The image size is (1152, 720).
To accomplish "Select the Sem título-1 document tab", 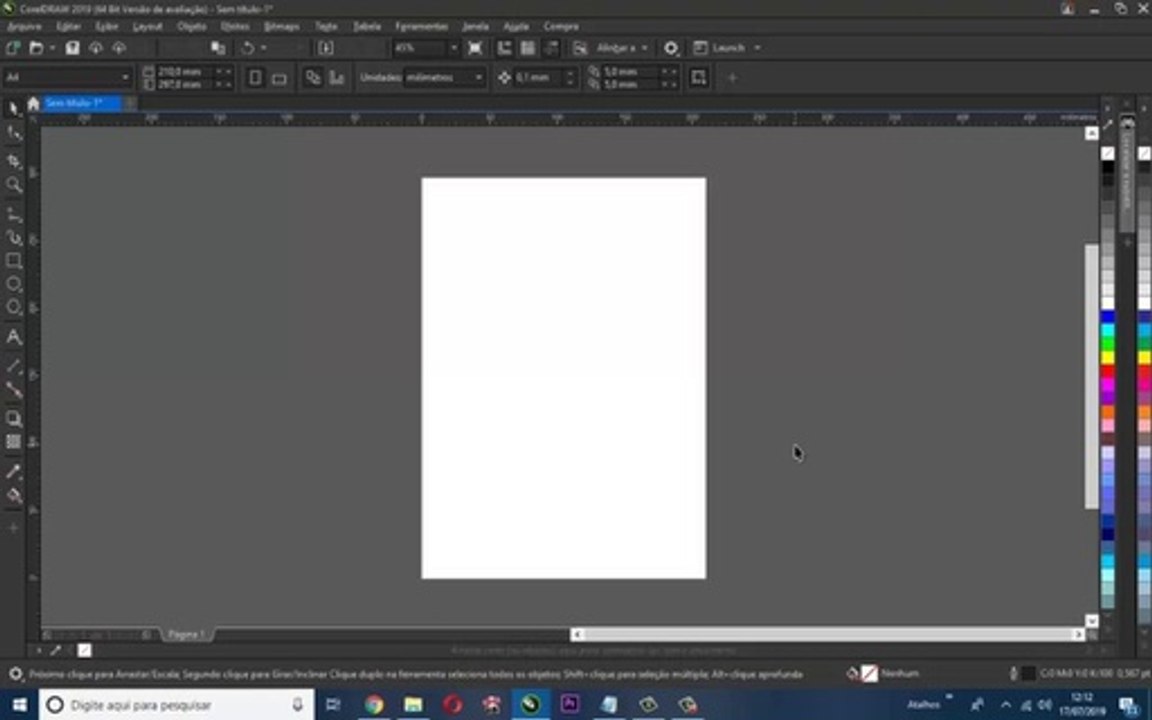I will (80, 104).
